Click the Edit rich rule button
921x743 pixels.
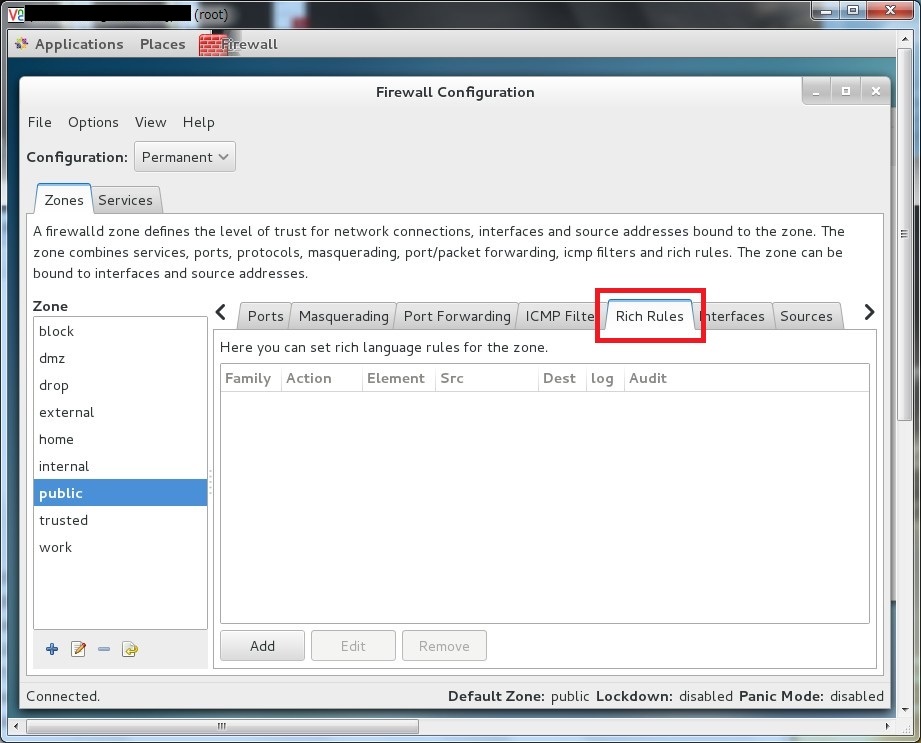353,646
